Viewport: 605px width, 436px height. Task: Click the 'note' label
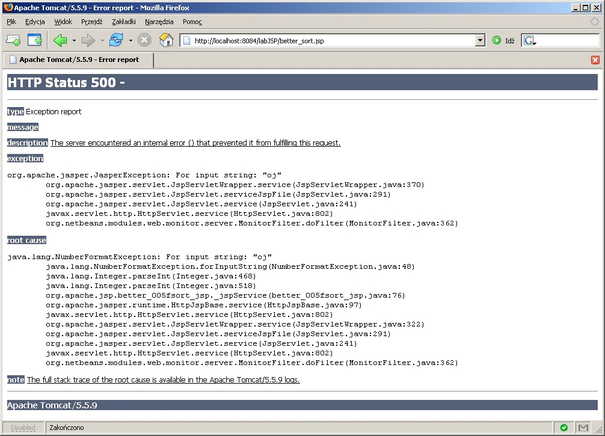[16, 380]
